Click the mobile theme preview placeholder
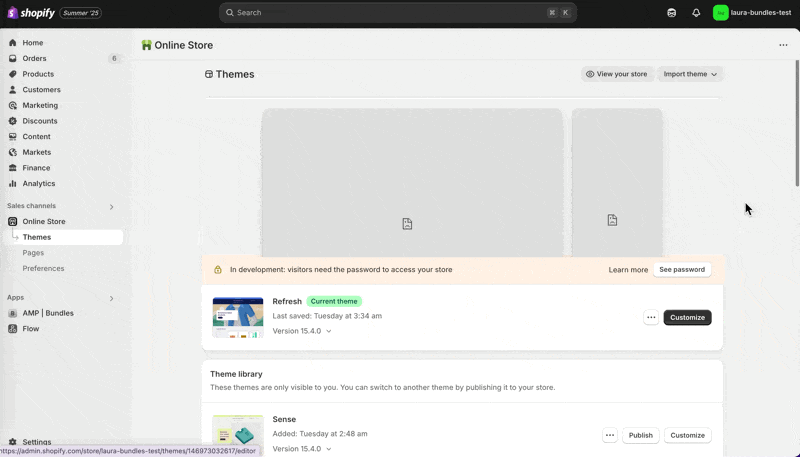 tap(617, 183)
